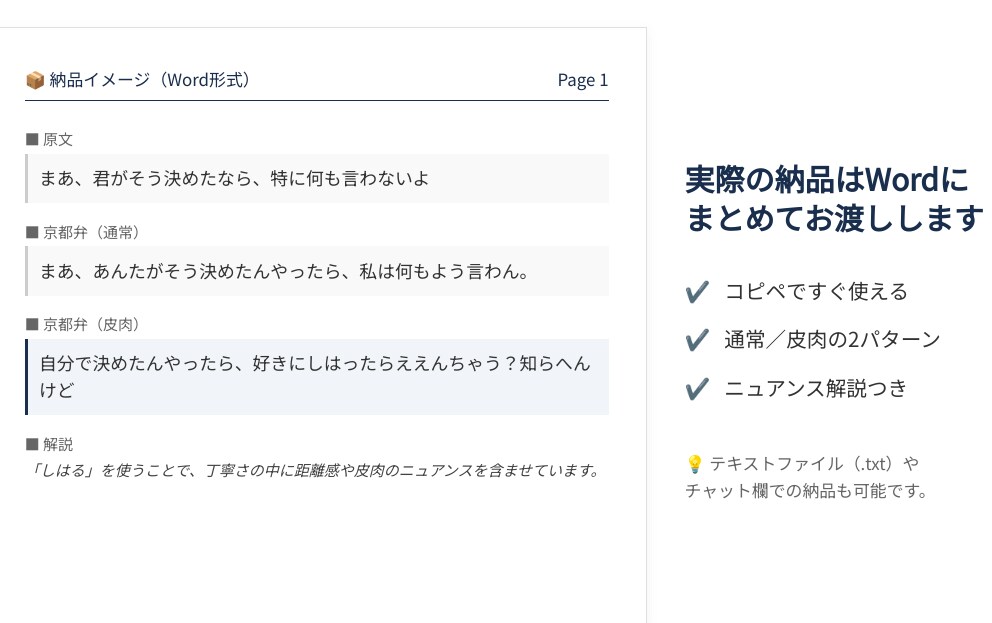Click the checkmark beside コピペですぐ使える
Screen dimensions: 992x623
(697, 292)
